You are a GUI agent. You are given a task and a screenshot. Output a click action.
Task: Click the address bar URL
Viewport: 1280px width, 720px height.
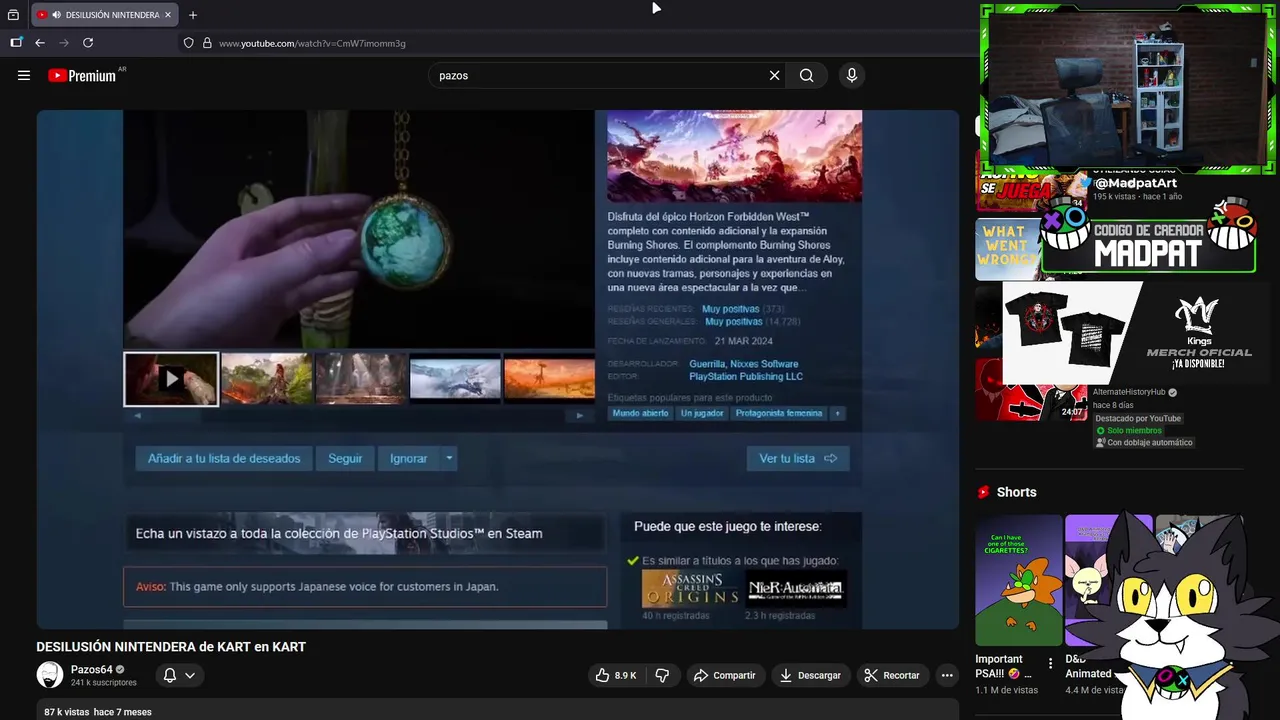(312, 43)
